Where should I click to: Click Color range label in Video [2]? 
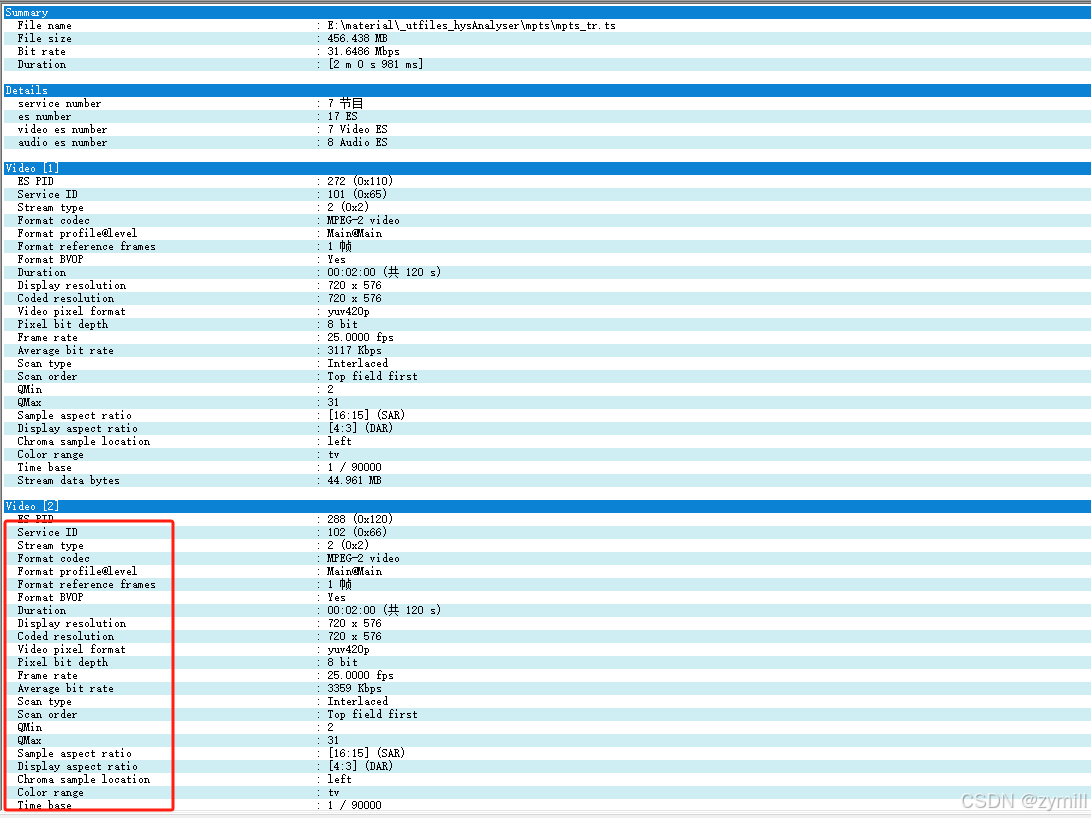50,793
